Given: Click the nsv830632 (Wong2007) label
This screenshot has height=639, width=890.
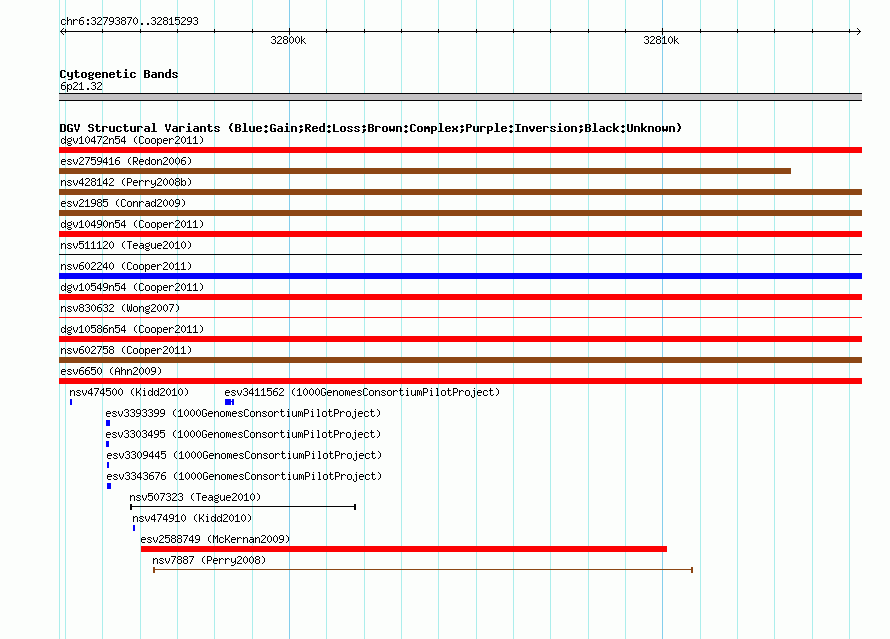Looking at the screenshot, I should (x=120, y=308).
